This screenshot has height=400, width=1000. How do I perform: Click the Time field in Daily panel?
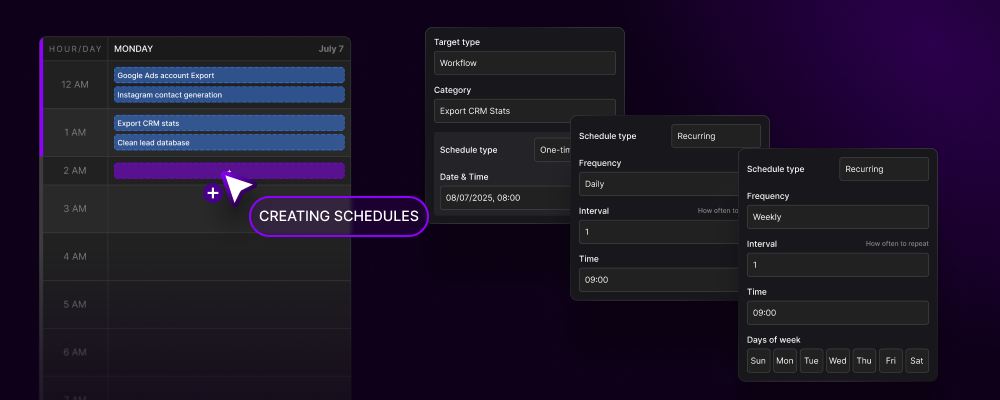[x=658, y=279]
